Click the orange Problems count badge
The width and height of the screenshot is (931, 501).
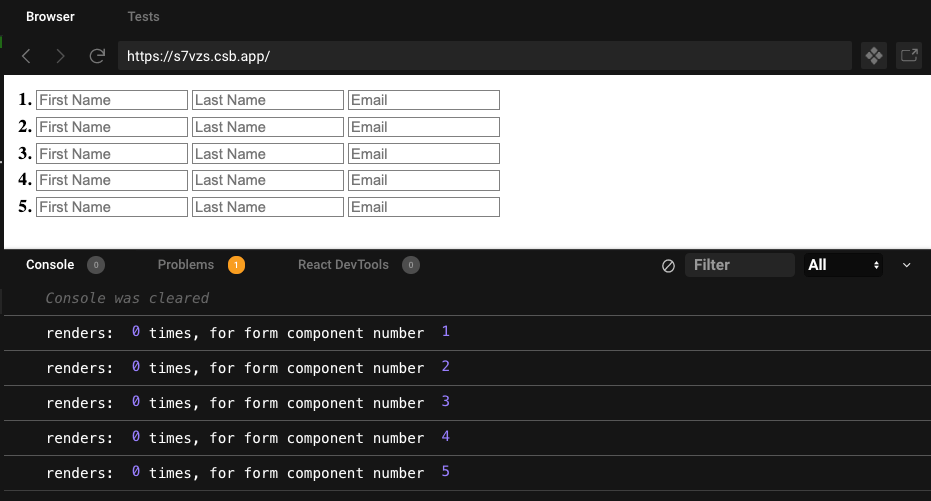[236, 265]
